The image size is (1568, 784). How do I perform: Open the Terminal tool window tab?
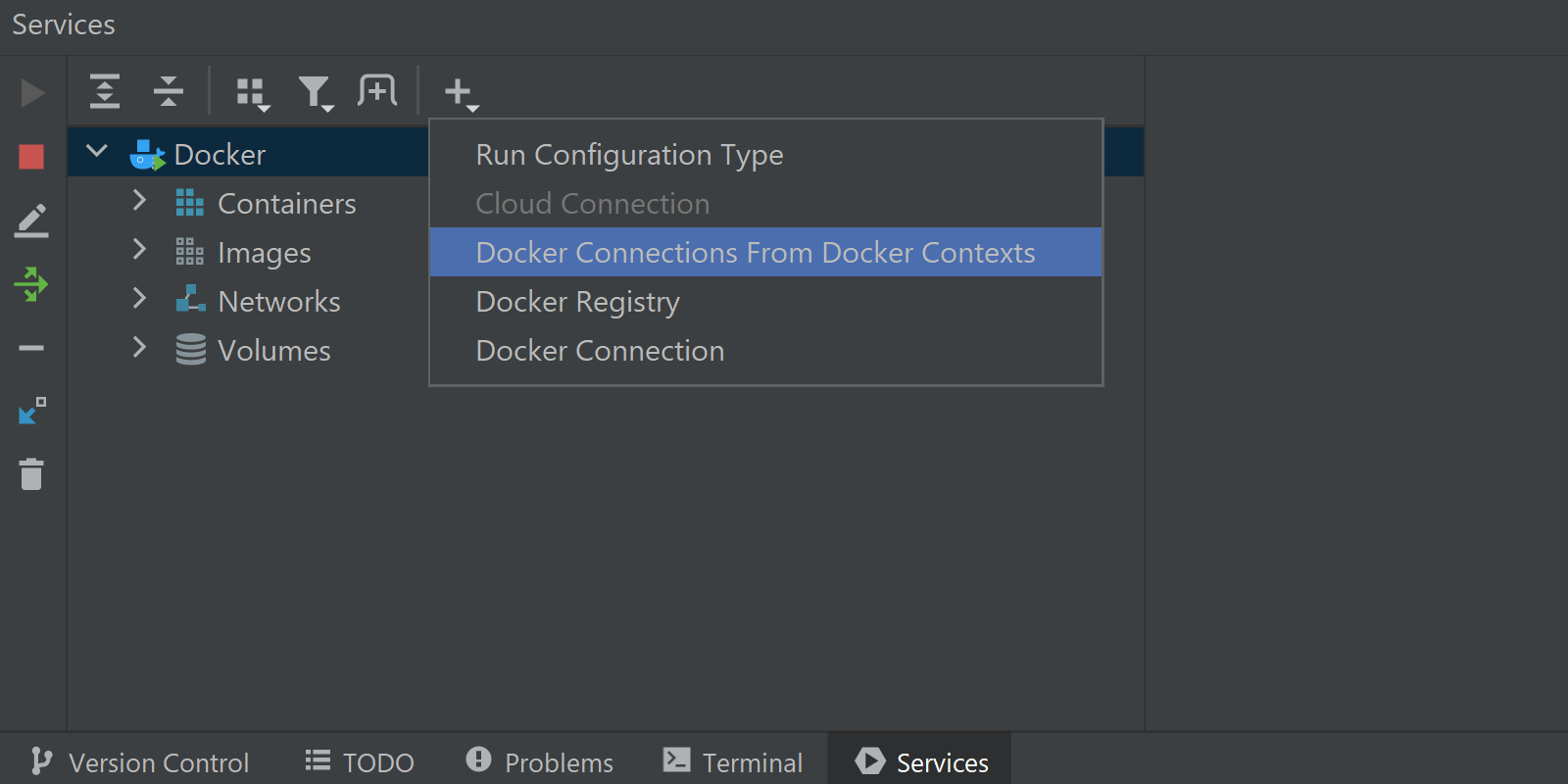[x=733, y=762]
